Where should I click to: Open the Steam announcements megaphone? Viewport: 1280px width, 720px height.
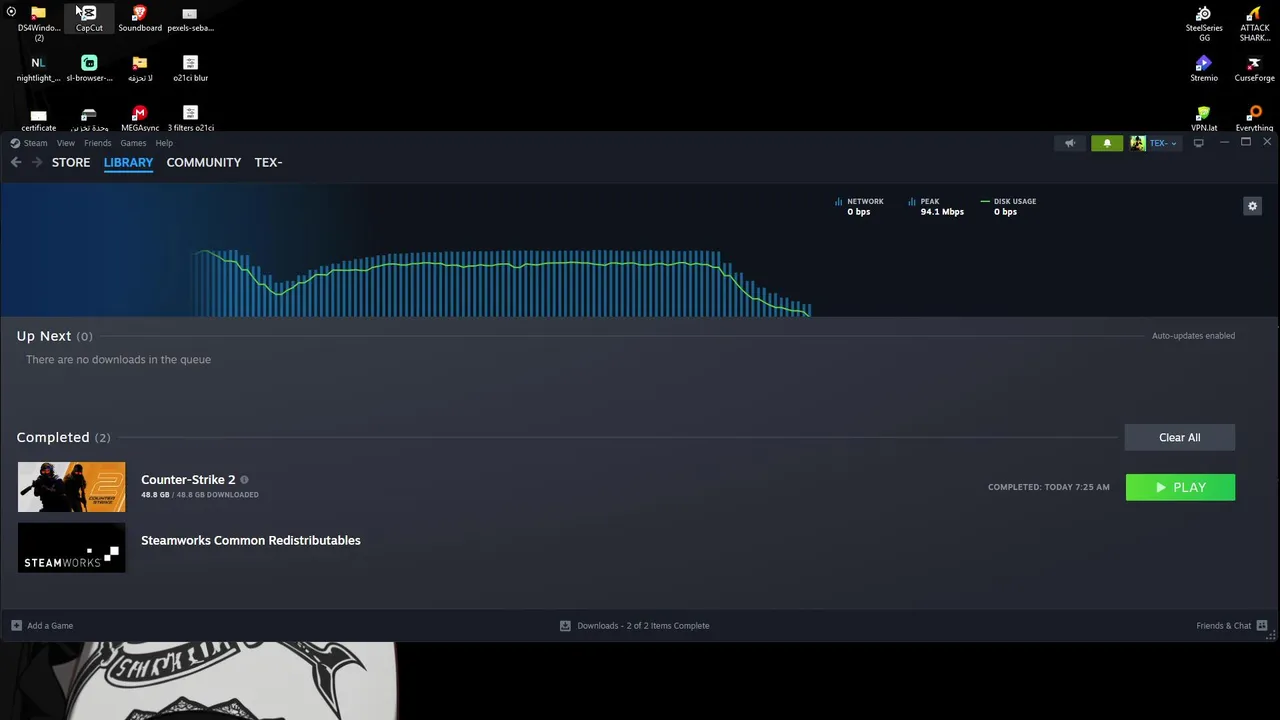click(x=1070, y=143)
